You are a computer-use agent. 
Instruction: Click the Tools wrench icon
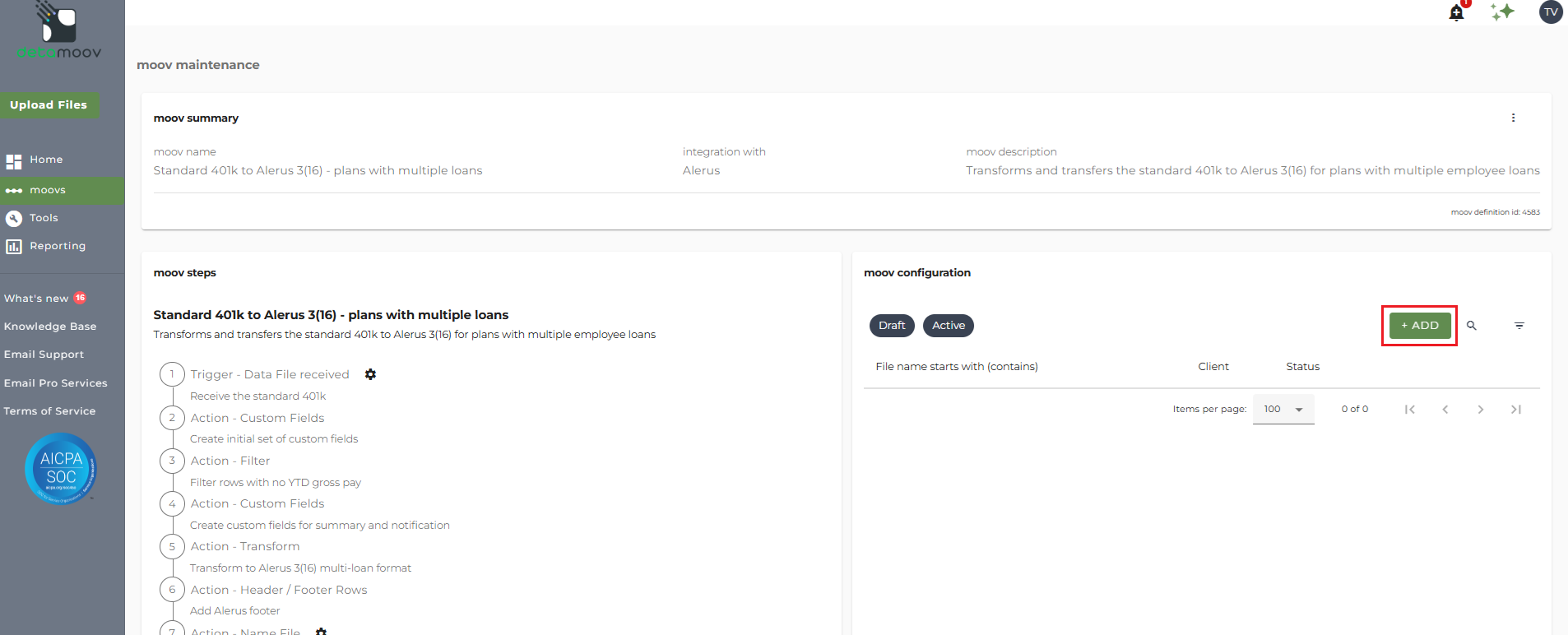click(14, 218)
